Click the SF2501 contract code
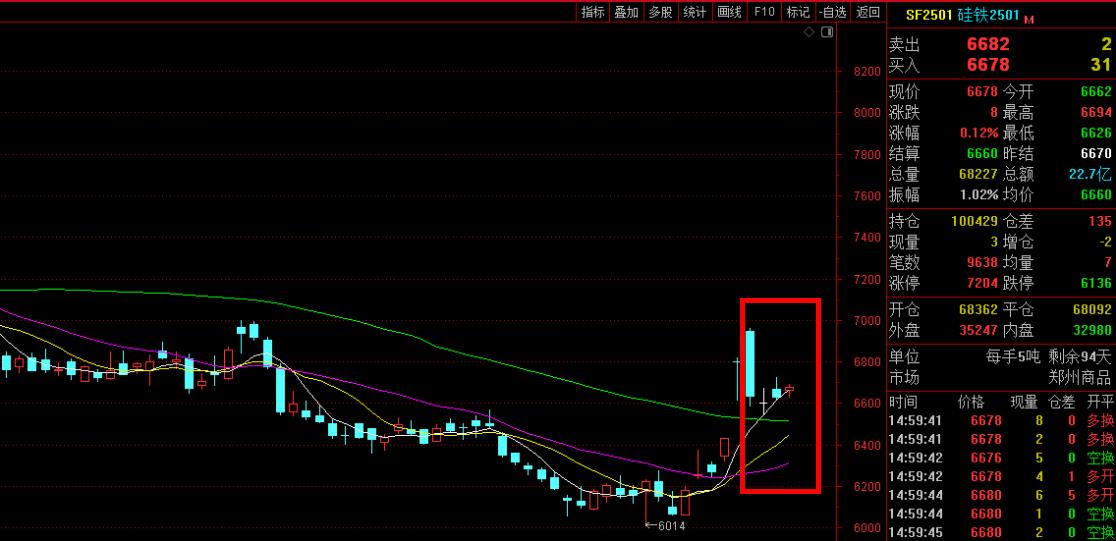 pyautogui.click(x=927, y=15)
